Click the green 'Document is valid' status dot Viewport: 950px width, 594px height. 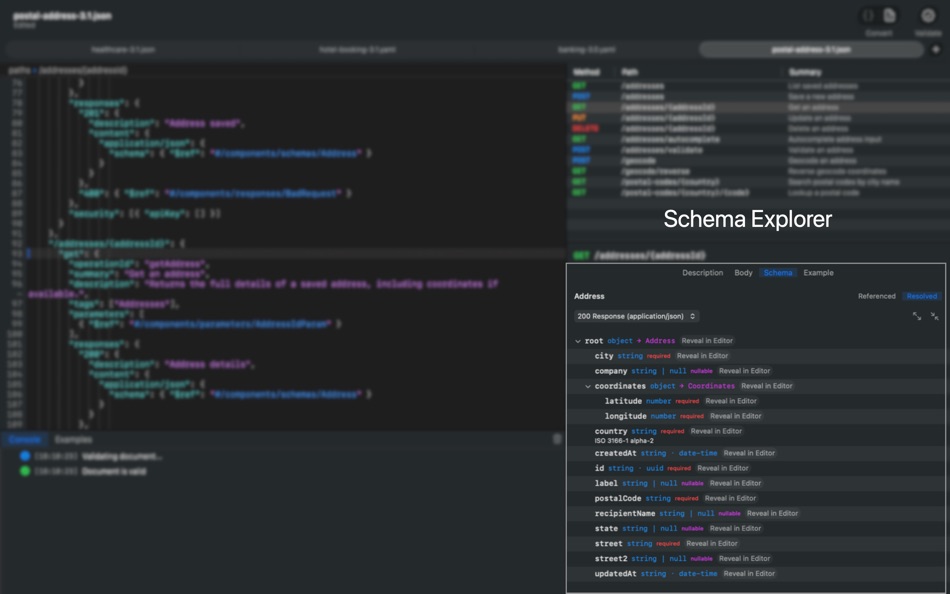[24, 468]
